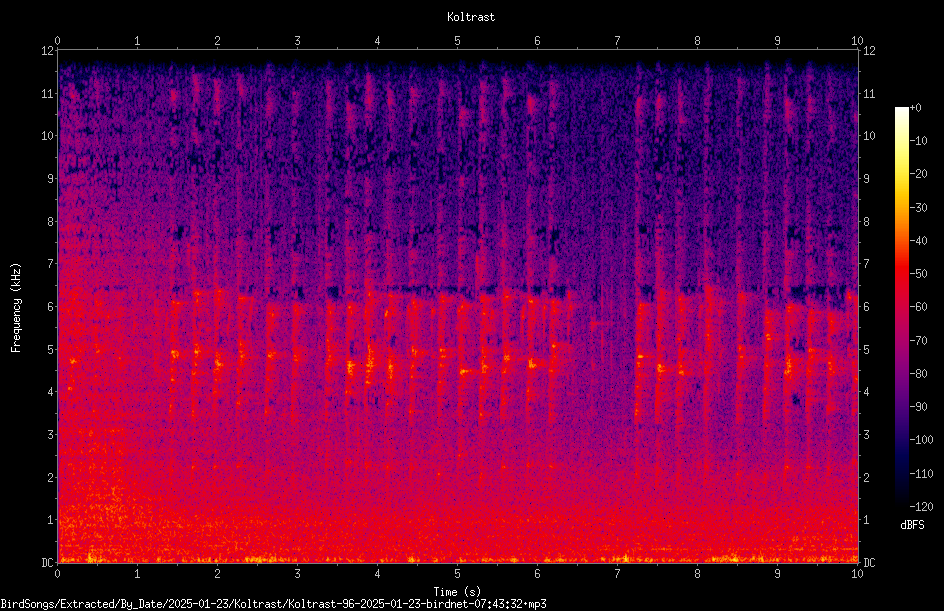
Task: Click the -90 label on the color scale
Action: pos(919,406)
